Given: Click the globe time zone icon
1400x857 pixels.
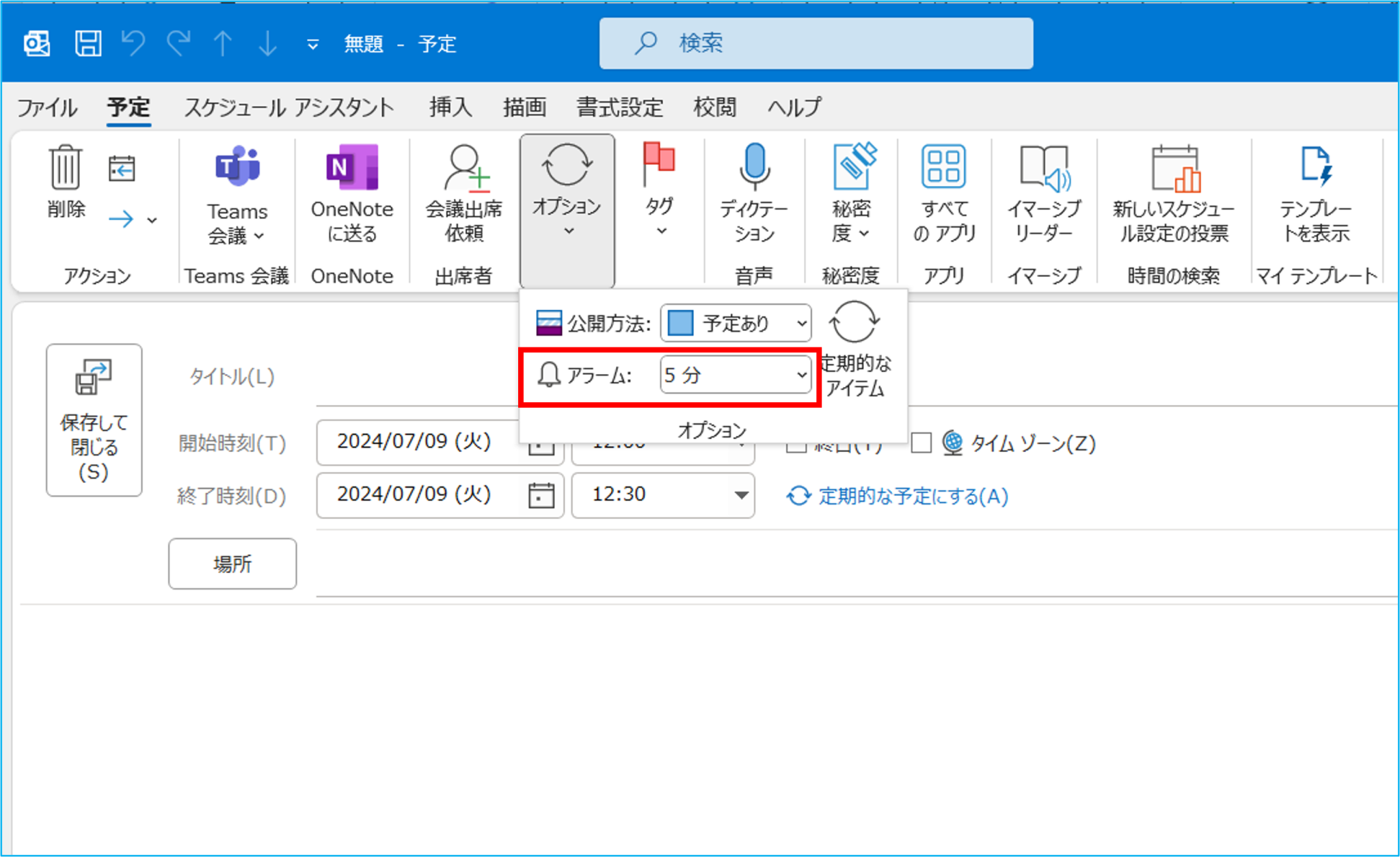Looking at the screenshot, I should (x=952, y=443).
